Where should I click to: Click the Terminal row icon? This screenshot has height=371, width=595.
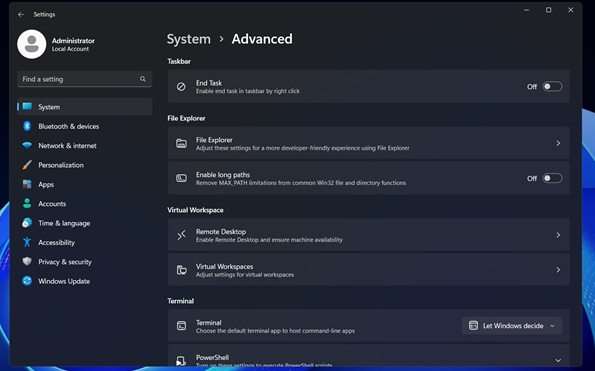(x=181, y=326)
